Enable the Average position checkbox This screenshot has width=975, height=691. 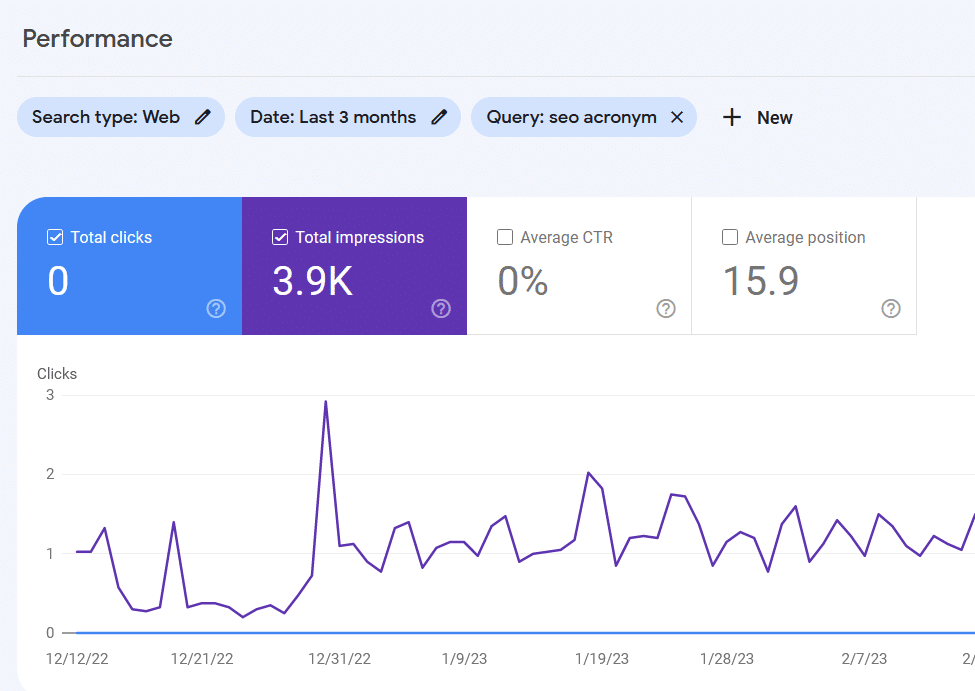(x=730, y=238)
